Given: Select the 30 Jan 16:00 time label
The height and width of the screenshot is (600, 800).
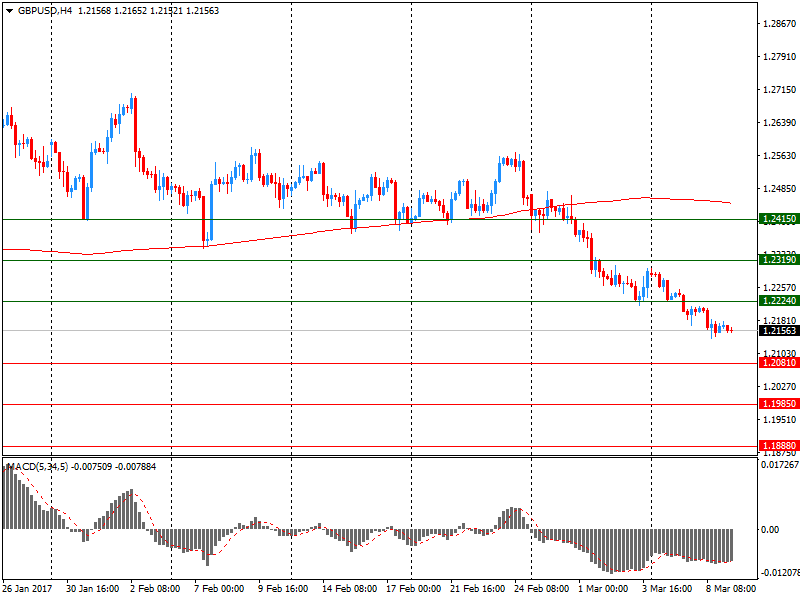Looking at the screenshot, I should click(x=92, y=588).
